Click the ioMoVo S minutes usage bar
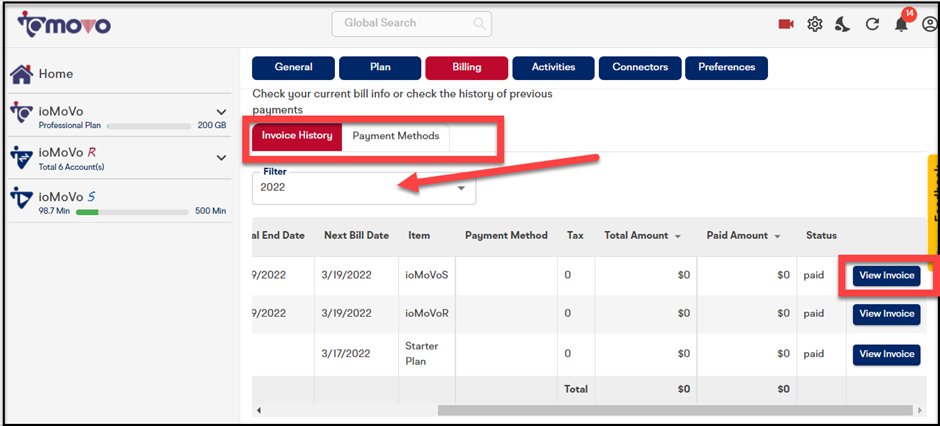This screenshot has width=940, height=426. (132, 212)
